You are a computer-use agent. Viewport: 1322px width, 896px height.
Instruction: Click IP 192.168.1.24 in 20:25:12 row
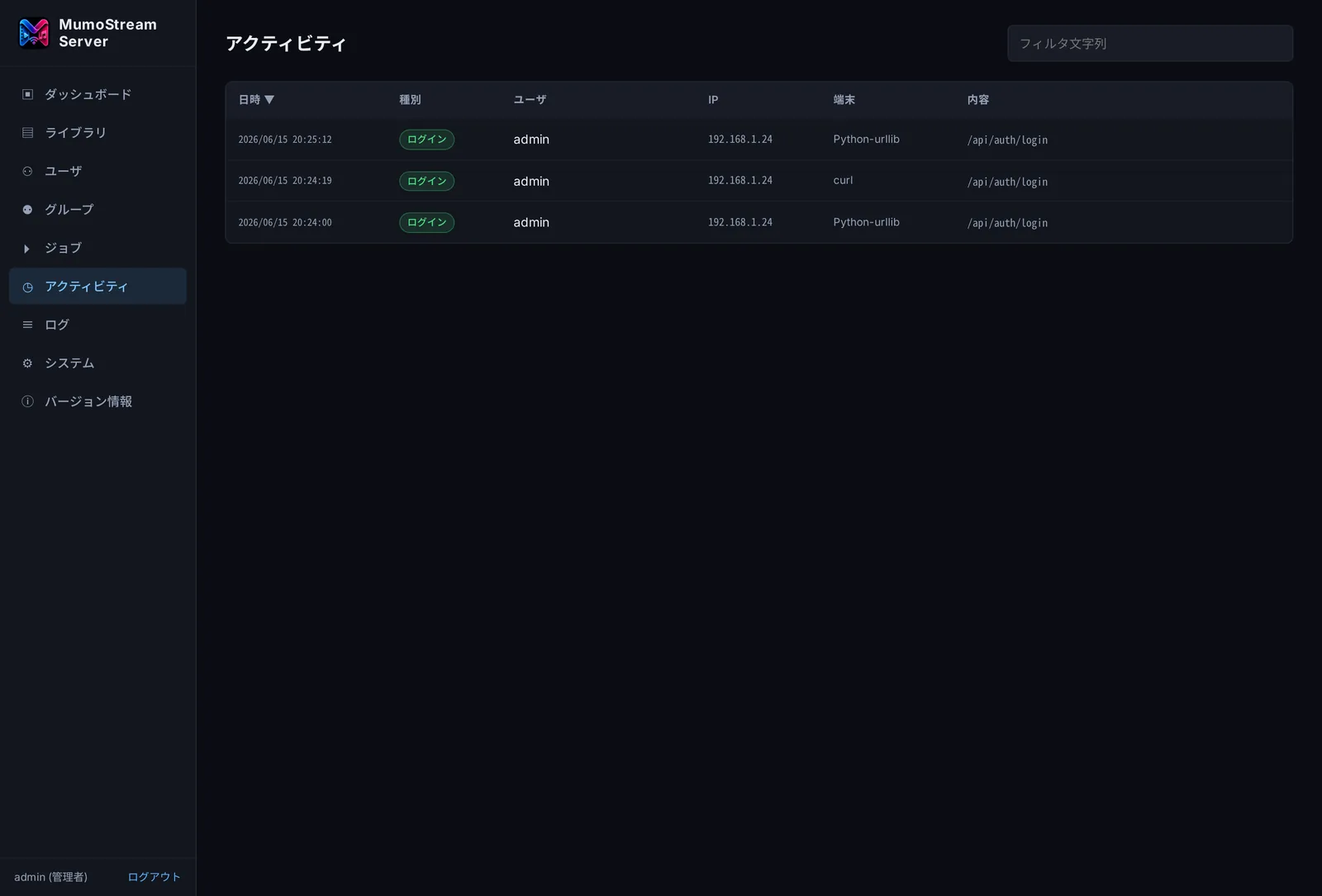click(740, 140)
